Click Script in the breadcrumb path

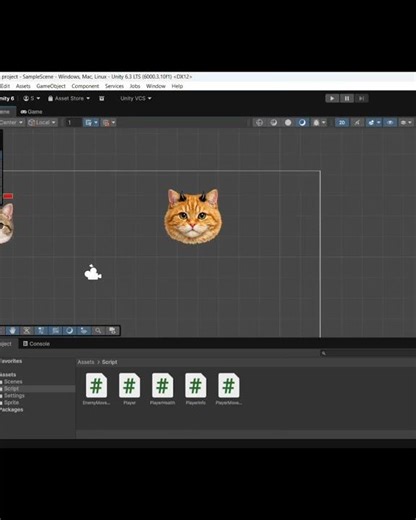[x=109, y=362]
